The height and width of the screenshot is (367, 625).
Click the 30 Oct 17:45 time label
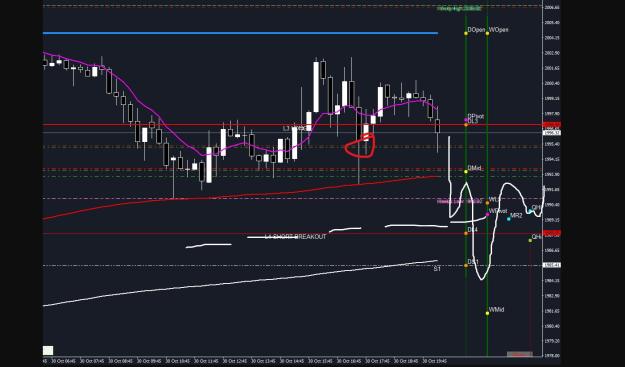click(378, 361)
